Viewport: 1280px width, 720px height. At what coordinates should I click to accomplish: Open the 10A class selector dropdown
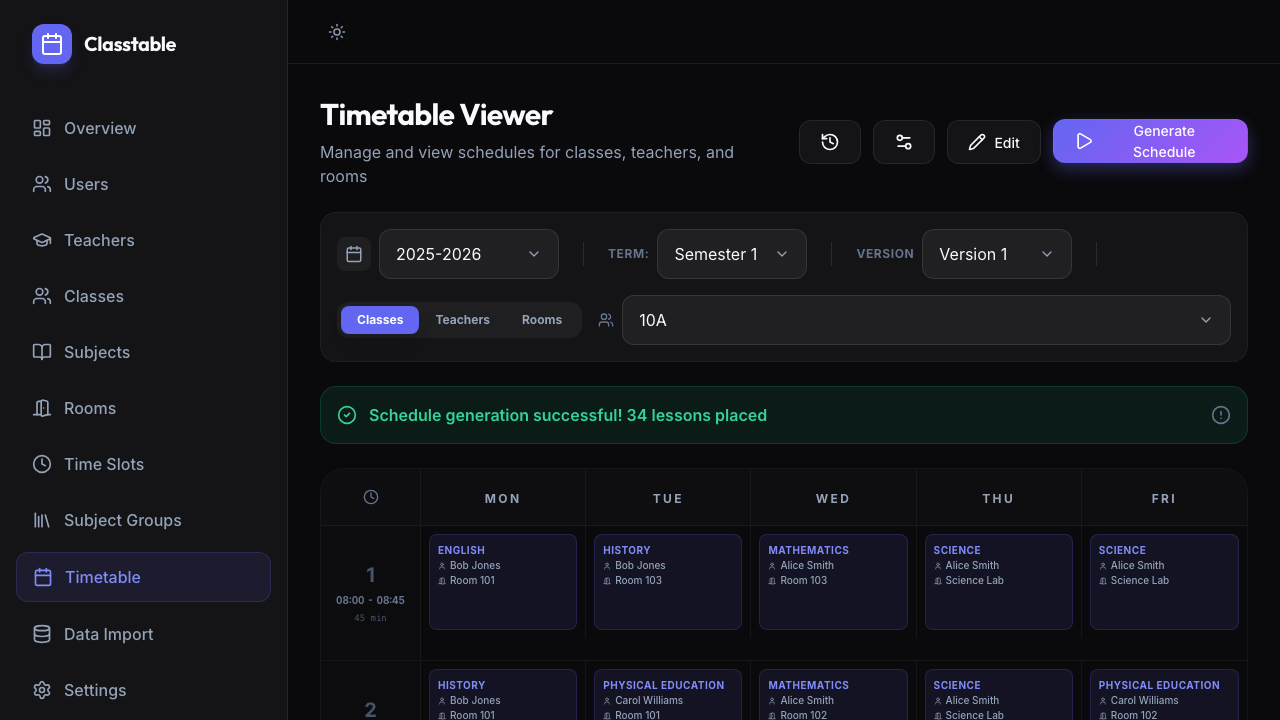coord(926,320)
